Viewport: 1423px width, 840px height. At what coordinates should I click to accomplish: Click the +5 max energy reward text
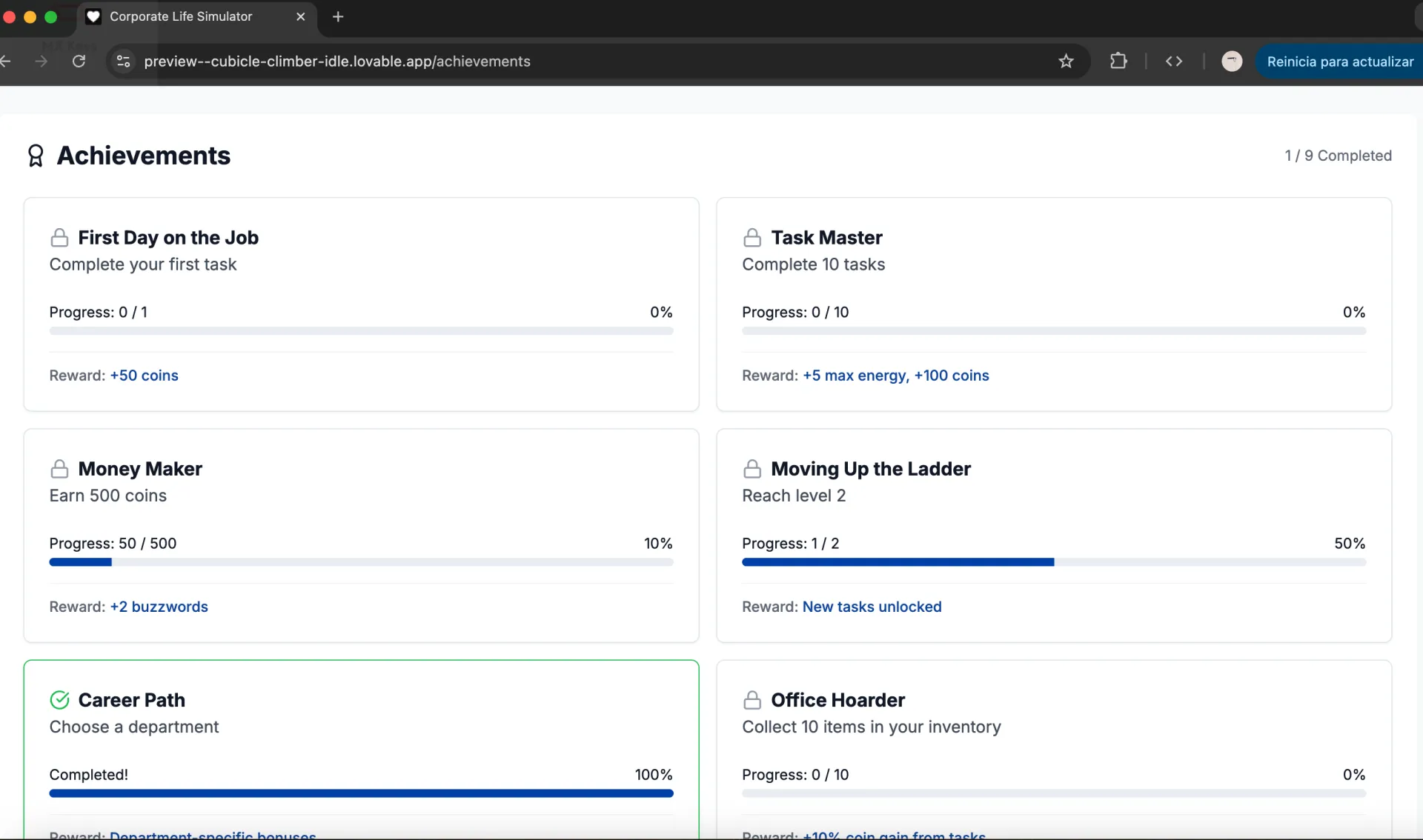coord(855,376)
